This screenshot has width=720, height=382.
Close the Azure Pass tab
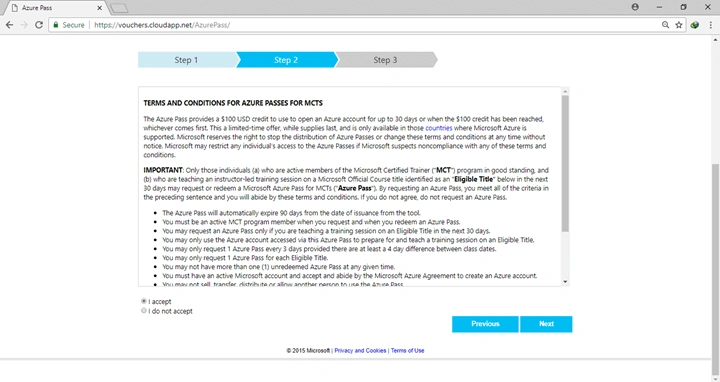point(99,8)
